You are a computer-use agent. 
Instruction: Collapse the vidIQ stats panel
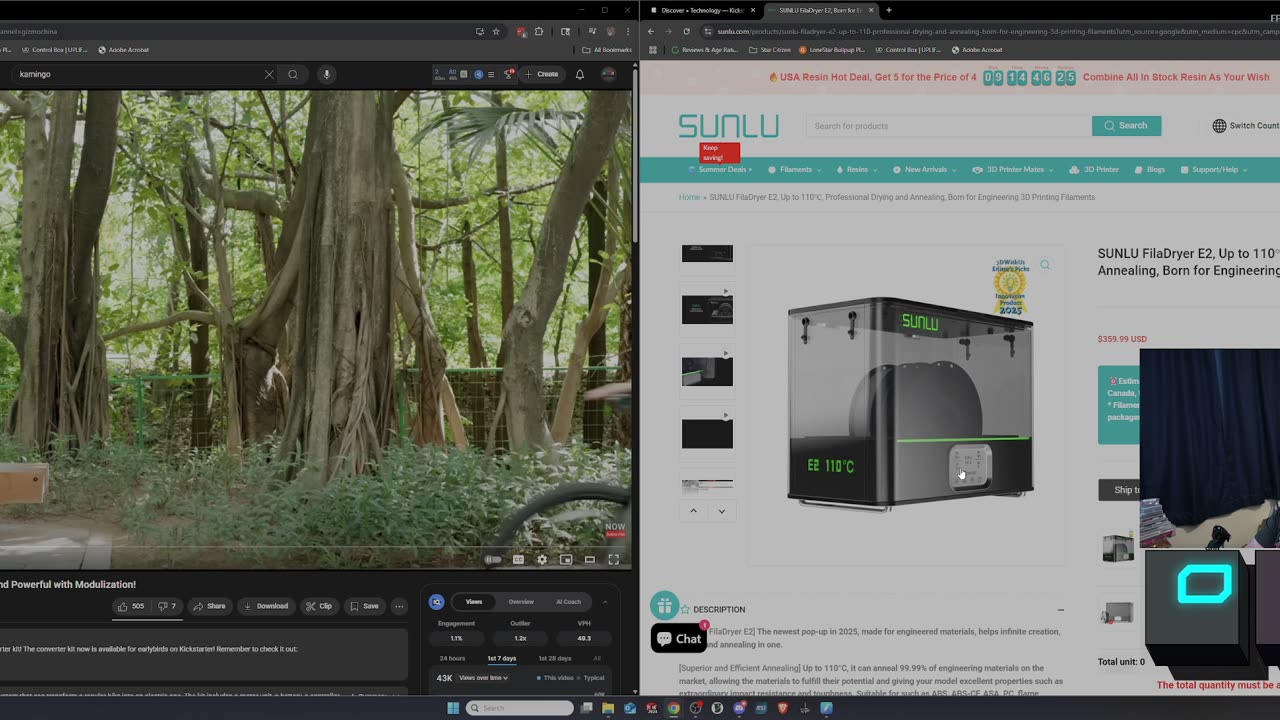pos(605,602)
